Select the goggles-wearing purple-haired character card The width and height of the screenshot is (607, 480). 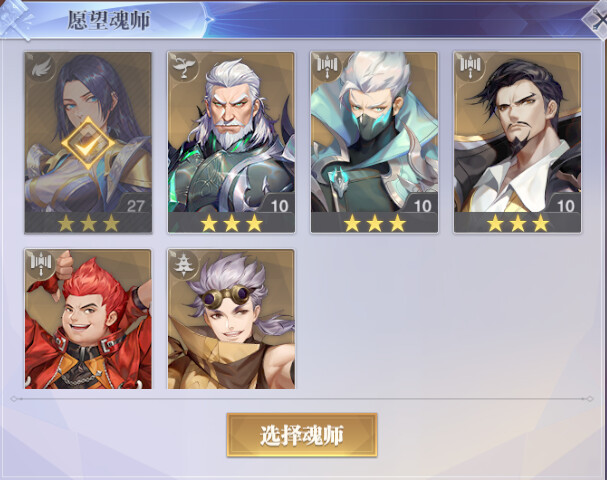tap(231, 319)
